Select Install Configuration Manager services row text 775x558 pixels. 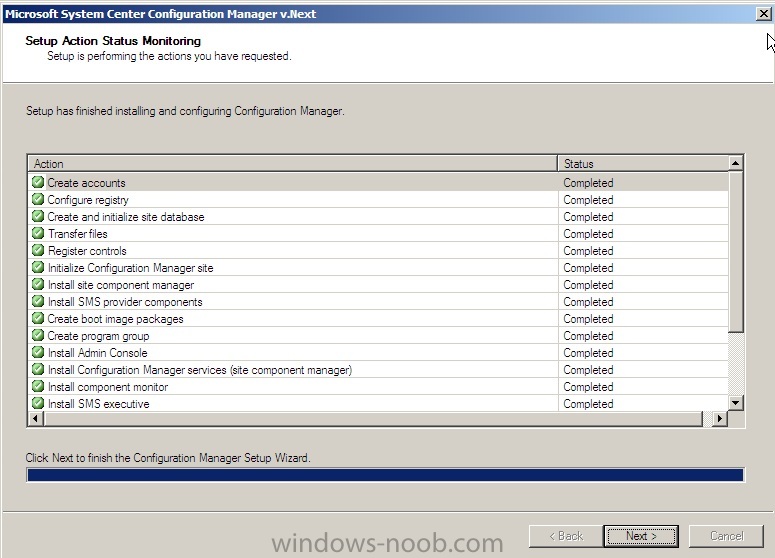pos(199,370)
